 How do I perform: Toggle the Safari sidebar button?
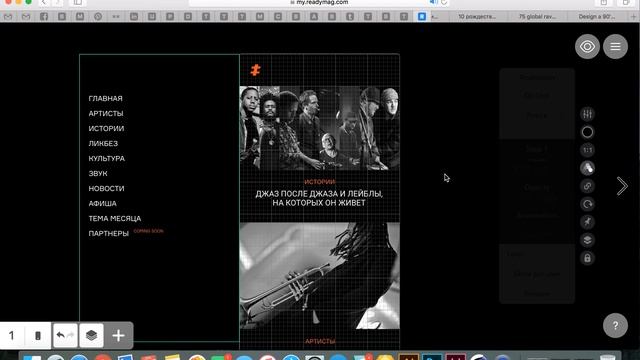coord(78,2)
